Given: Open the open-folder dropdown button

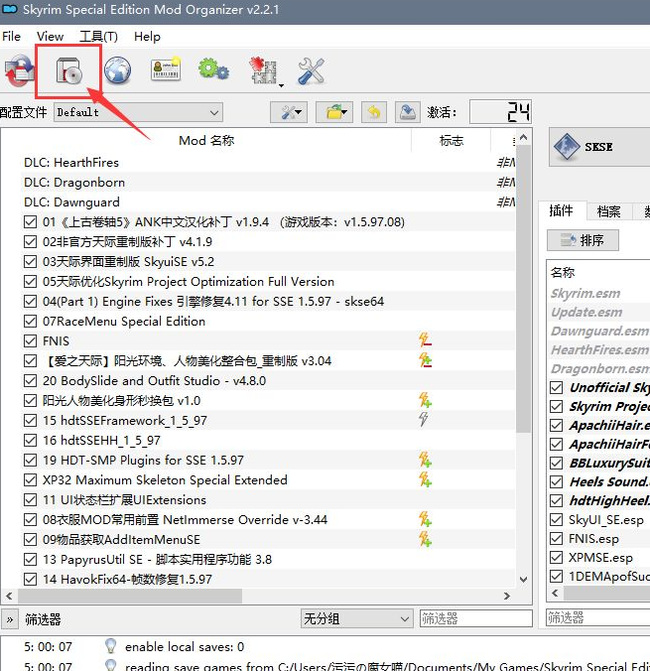Looking at the screenshot, I should [x=338, y=112].
